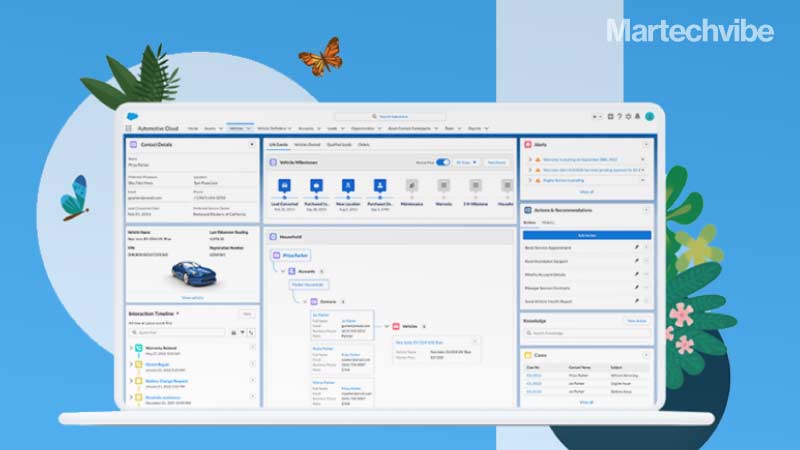Screen dimensions: 800x450
Task: Select the New Location milestone icon
Action: (x=348, y=185)
